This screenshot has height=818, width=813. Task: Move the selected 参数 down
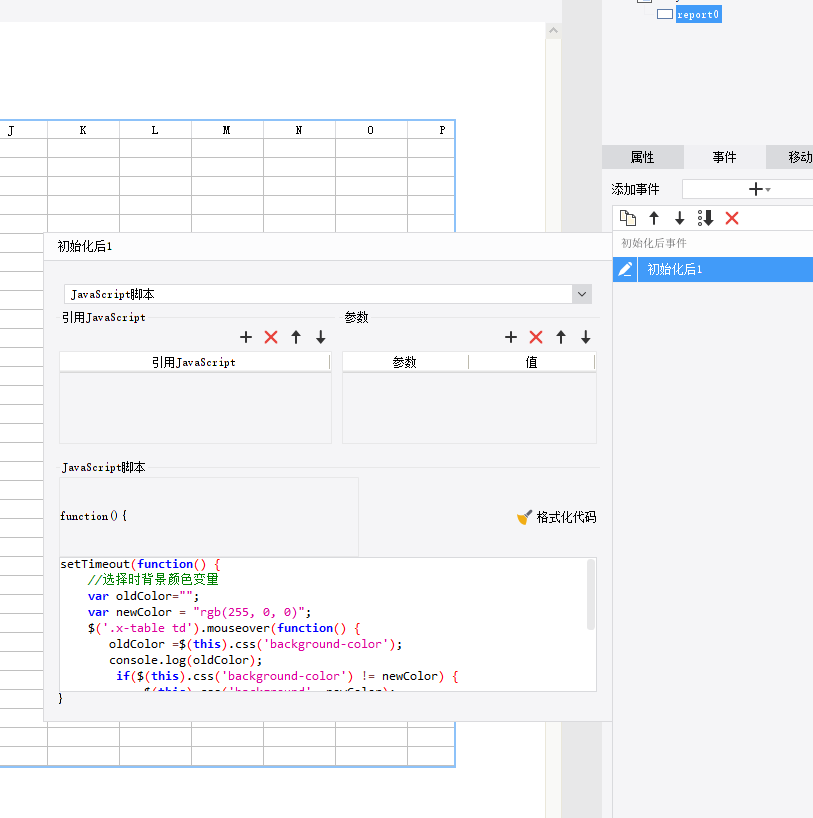pyautogui.click(x=586, y=337)
